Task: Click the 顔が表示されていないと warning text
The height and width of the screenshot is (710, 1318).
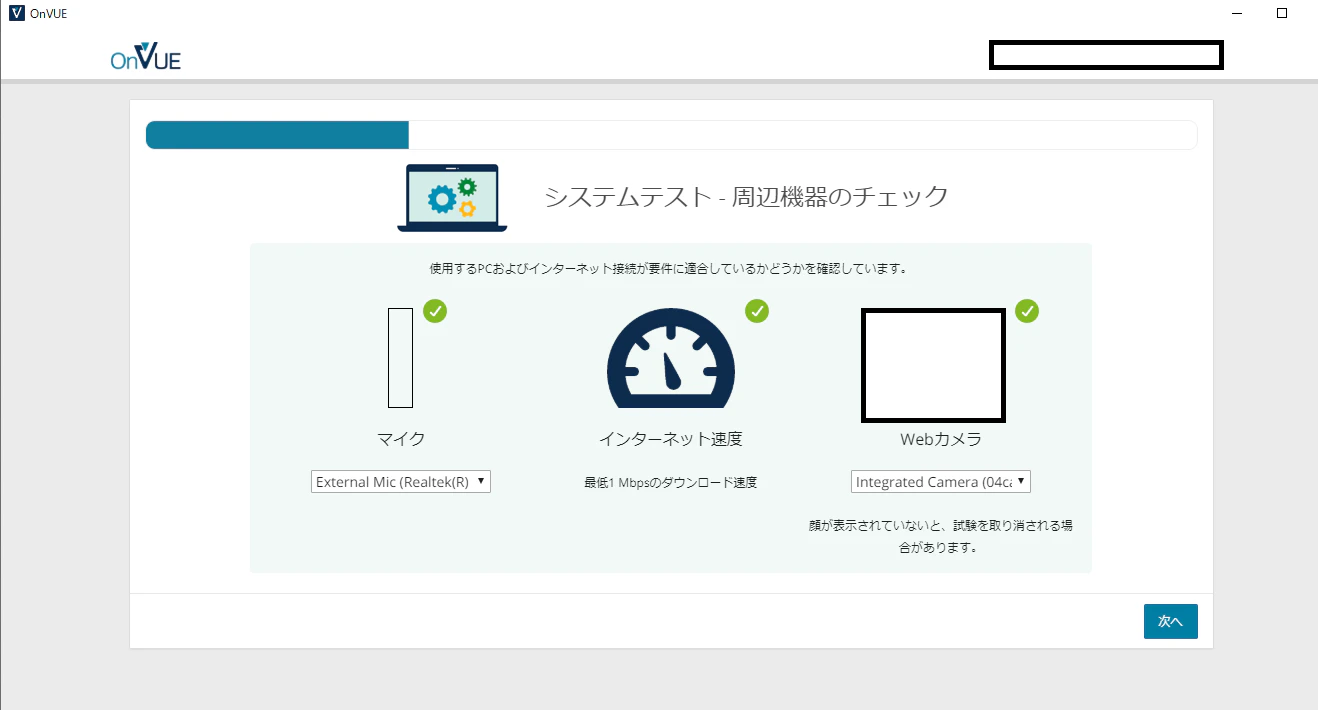Action: [941, 536]
